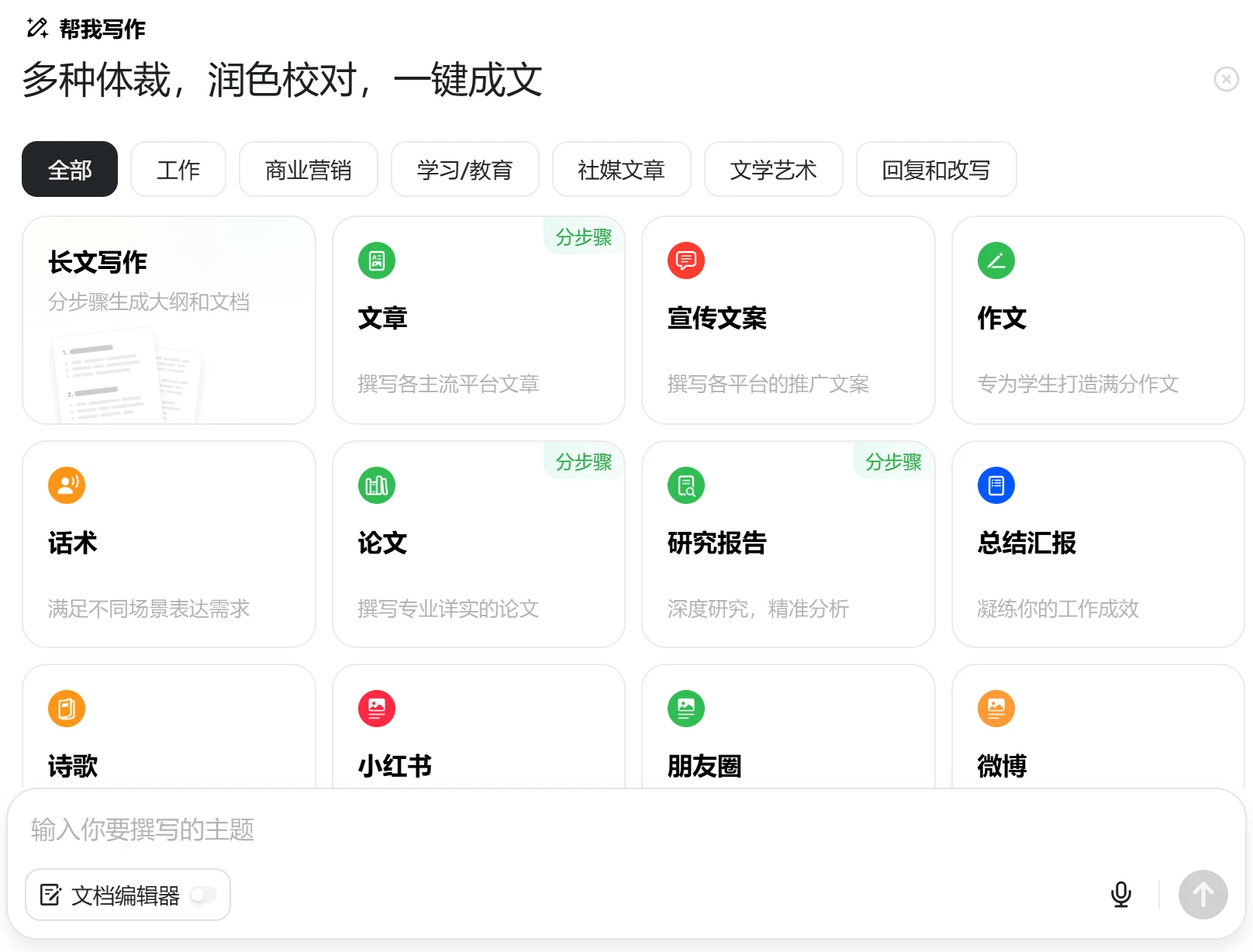This screenshot has height=952, width=1253.
Task: Open the 文学艺术 tab
Action: (773, 170)
